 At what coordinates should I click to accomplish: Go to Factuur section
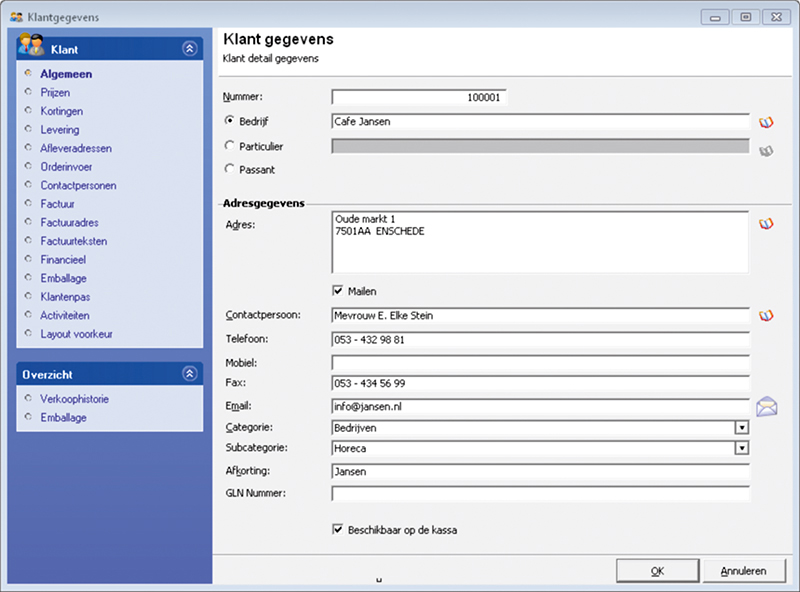58,204
